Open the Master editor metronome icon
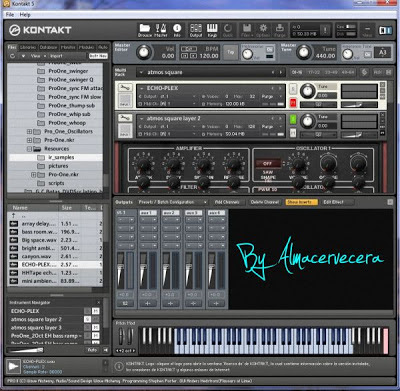This screenshot has height=391, width=400. 161,30
